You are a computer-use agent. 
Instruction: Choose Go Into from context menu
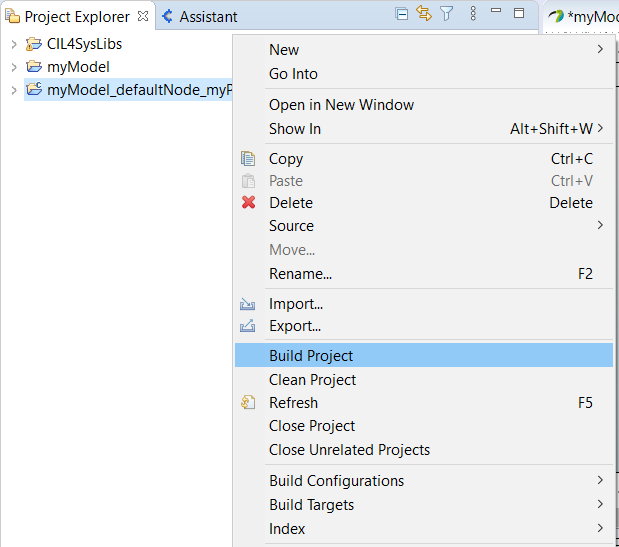(424, 74)
